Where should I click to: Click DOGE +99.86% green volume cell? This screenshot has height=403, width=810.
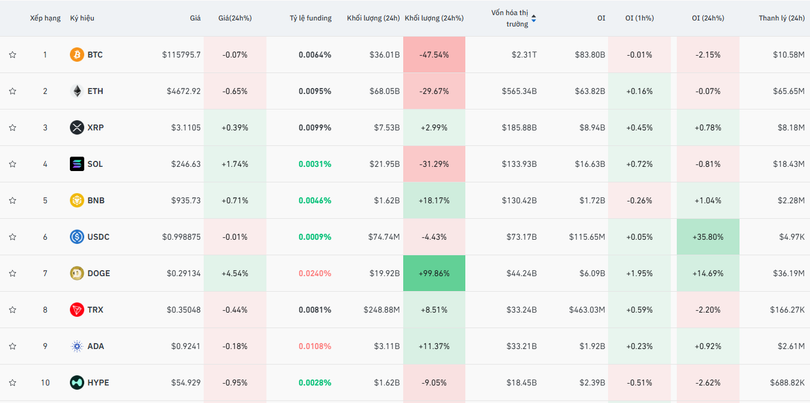click(435, 273)
